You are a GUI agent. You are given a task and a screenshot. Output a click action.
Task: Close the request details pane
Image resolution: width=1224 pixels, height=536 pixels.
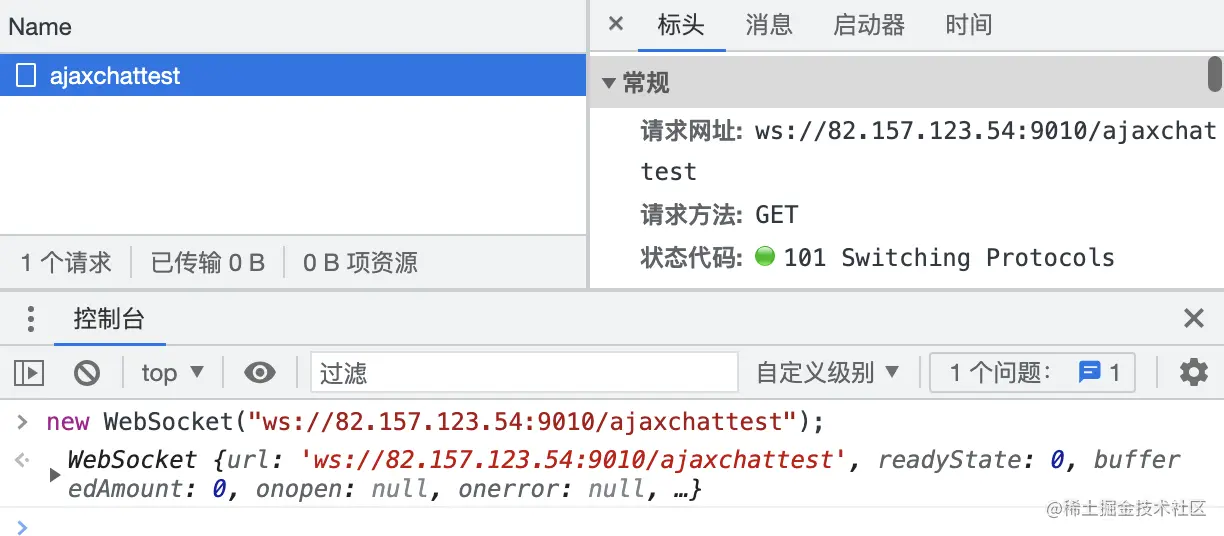616,24
